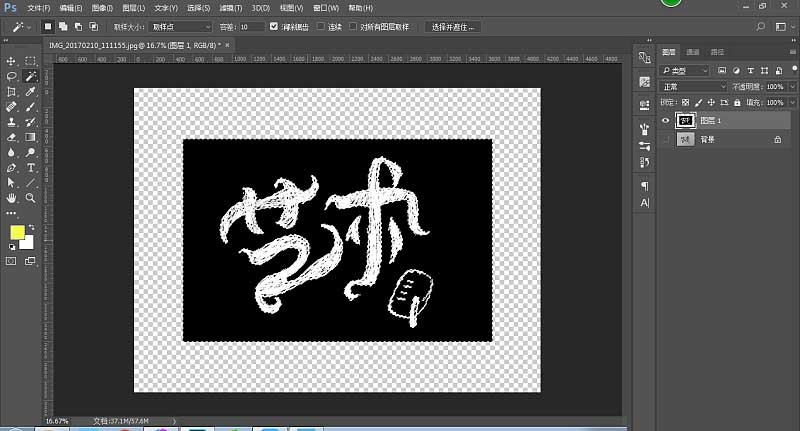The height and width of the screenshot is (431, 800).
Task: Open the blend mode dropdown
Action: [693, 87]
